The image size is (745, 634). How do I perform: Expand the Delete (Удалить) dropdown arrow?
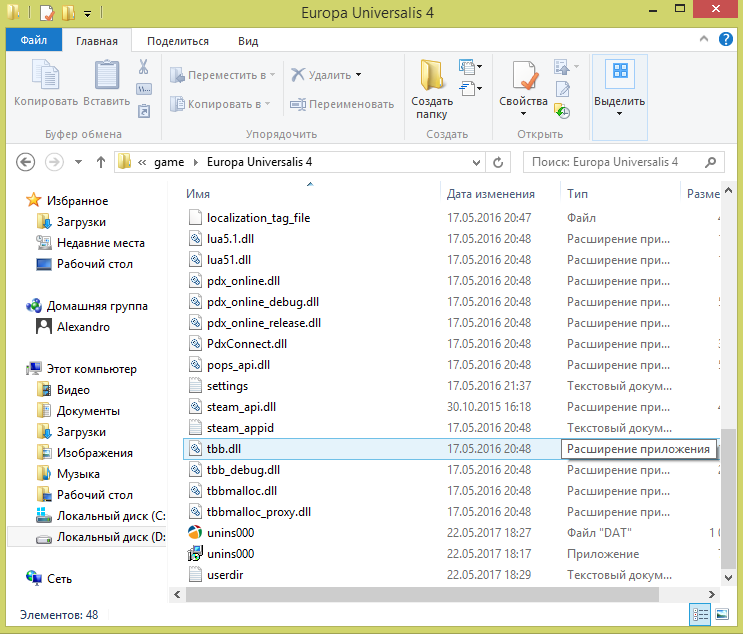click(359, 75)
